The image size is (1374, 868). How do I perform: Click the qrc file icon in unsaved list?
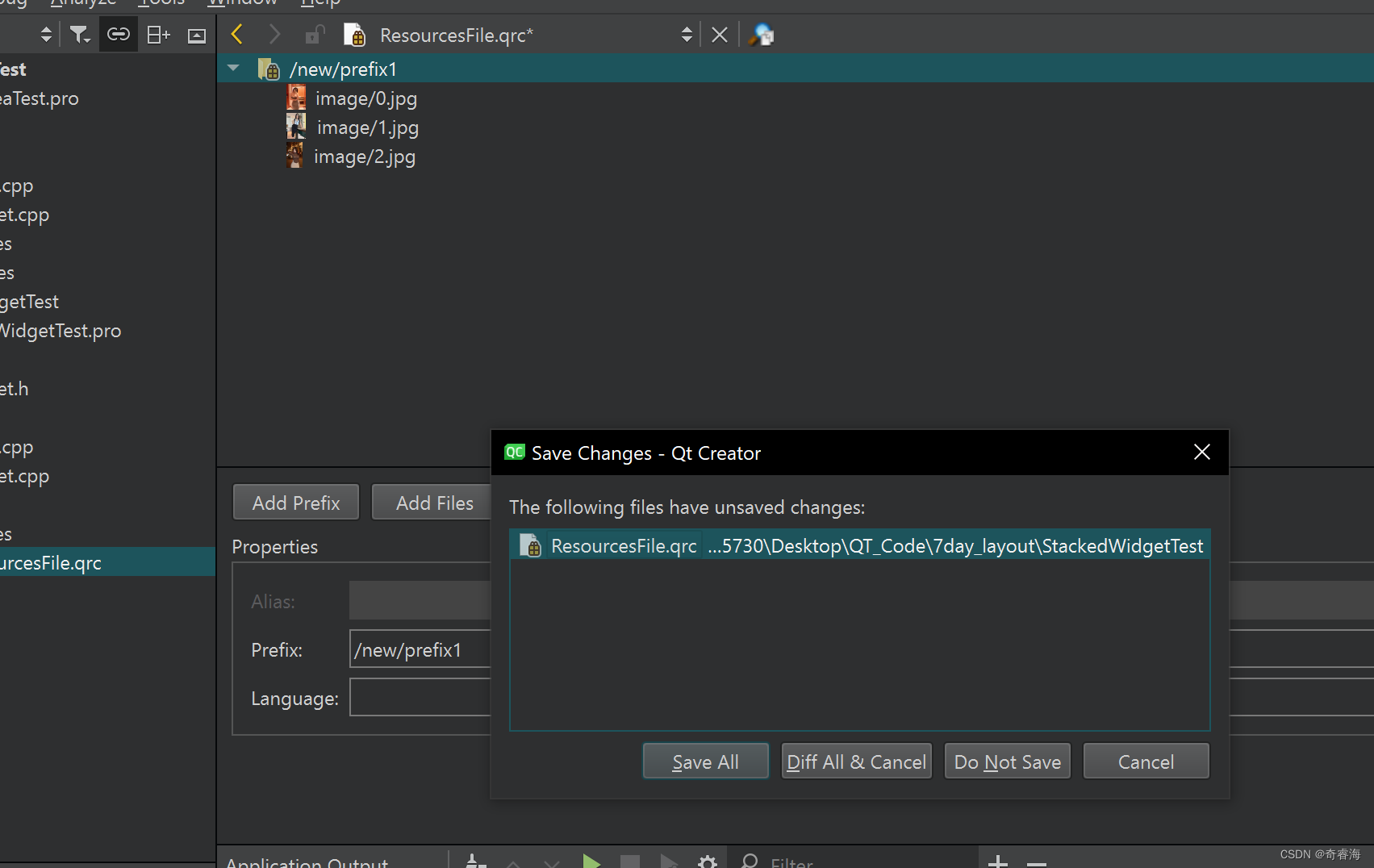click(531, 545)
